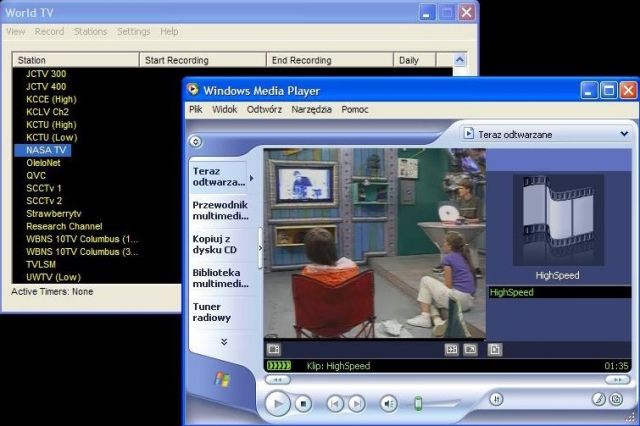The height and width of the screenshot is (426, 640).
Task: Select KCLV Ch2 station
Action: (47, 112)
